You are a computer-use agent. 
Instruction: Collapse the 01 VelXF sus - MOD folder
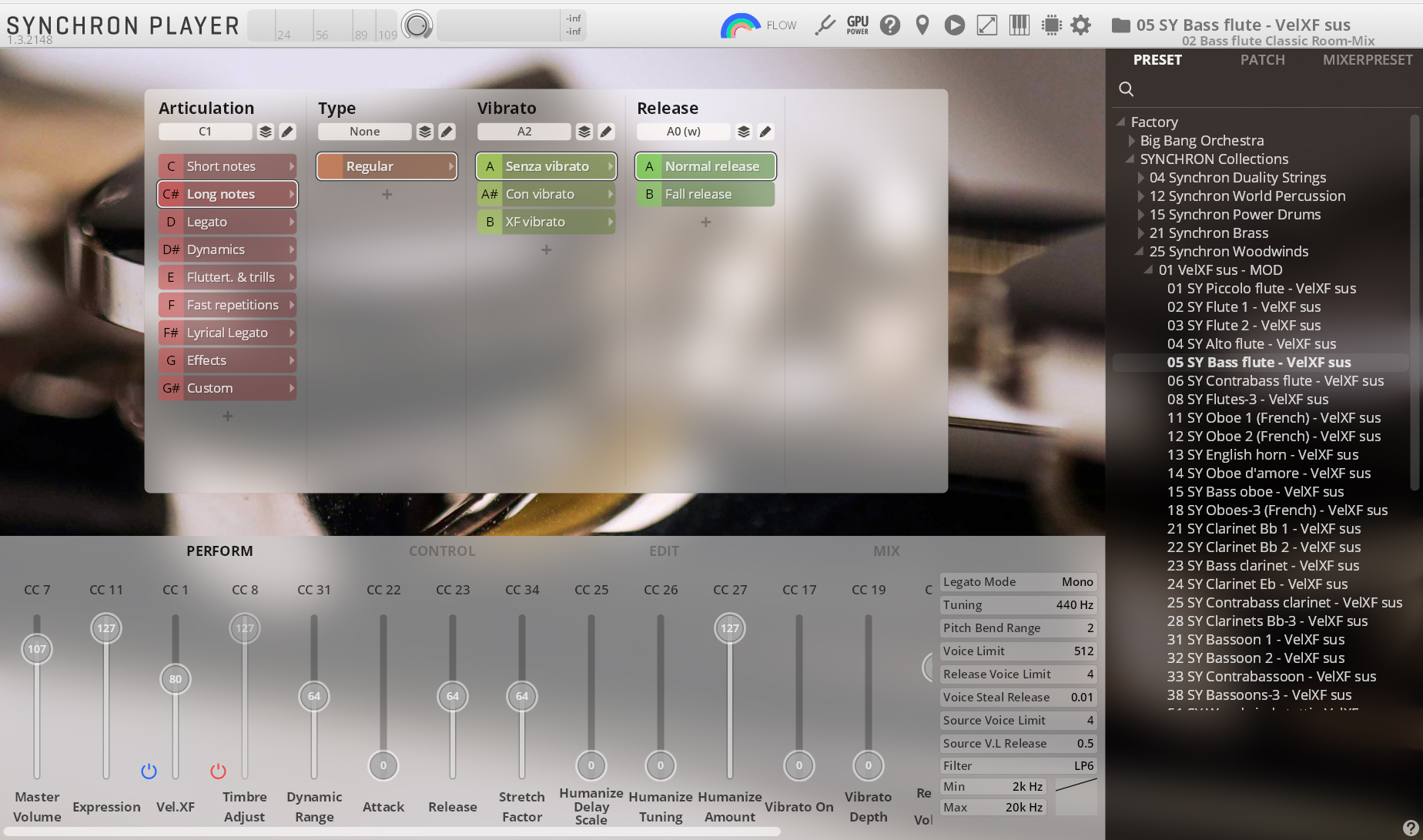[1149, 269]
